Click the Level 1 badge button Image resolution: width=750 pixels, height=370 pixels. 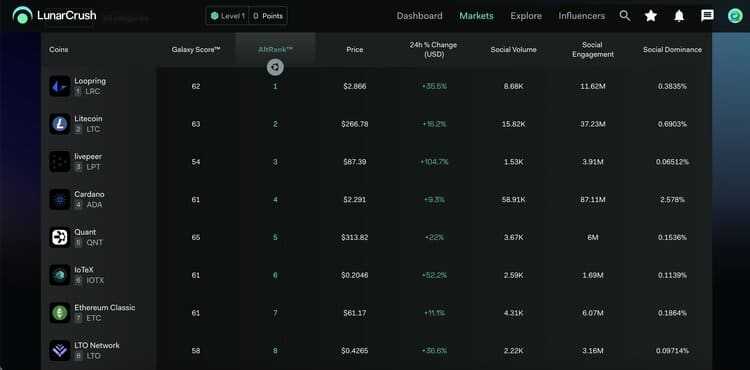click(228, 16)
